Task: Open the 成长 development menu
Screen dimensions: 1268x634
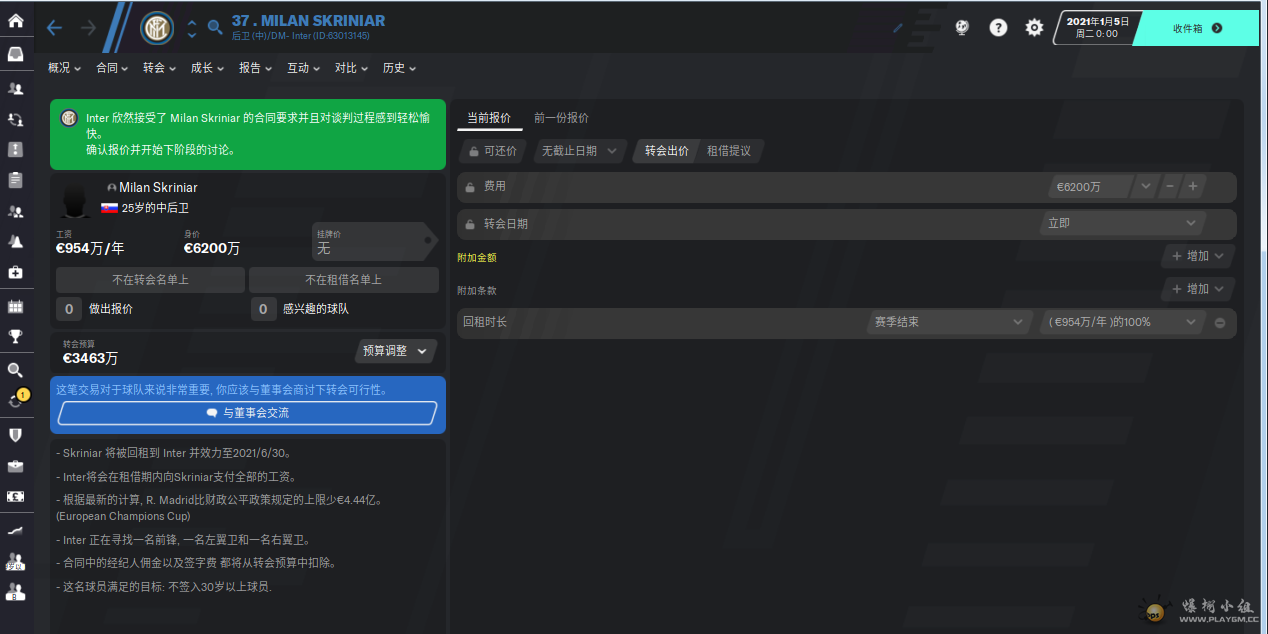Action: [x=208, y=68]
